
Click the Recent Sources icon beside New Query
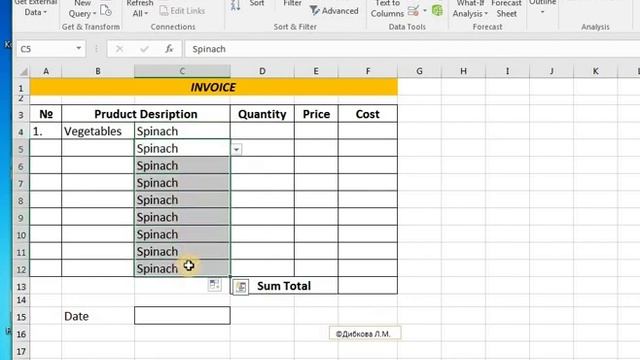(106, 11)
